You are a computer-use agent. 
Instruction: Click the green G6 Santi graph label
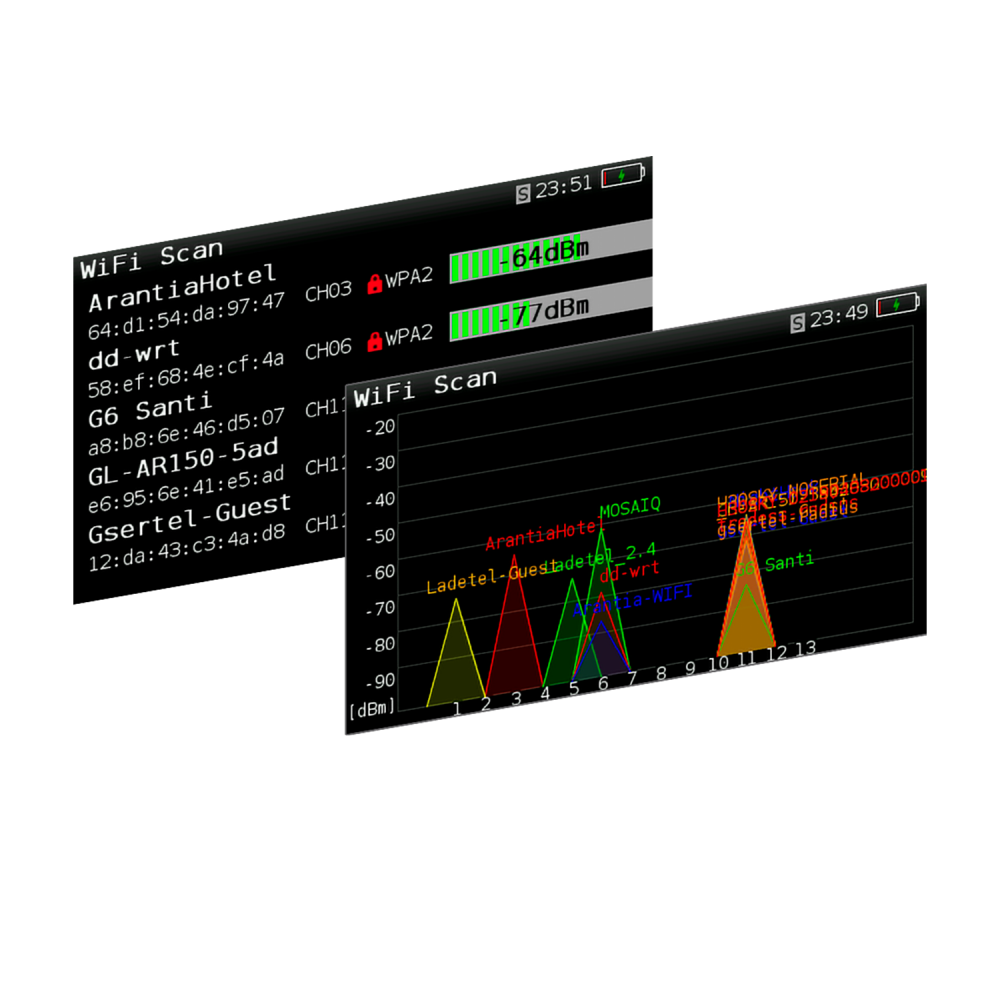pos(775,564)
